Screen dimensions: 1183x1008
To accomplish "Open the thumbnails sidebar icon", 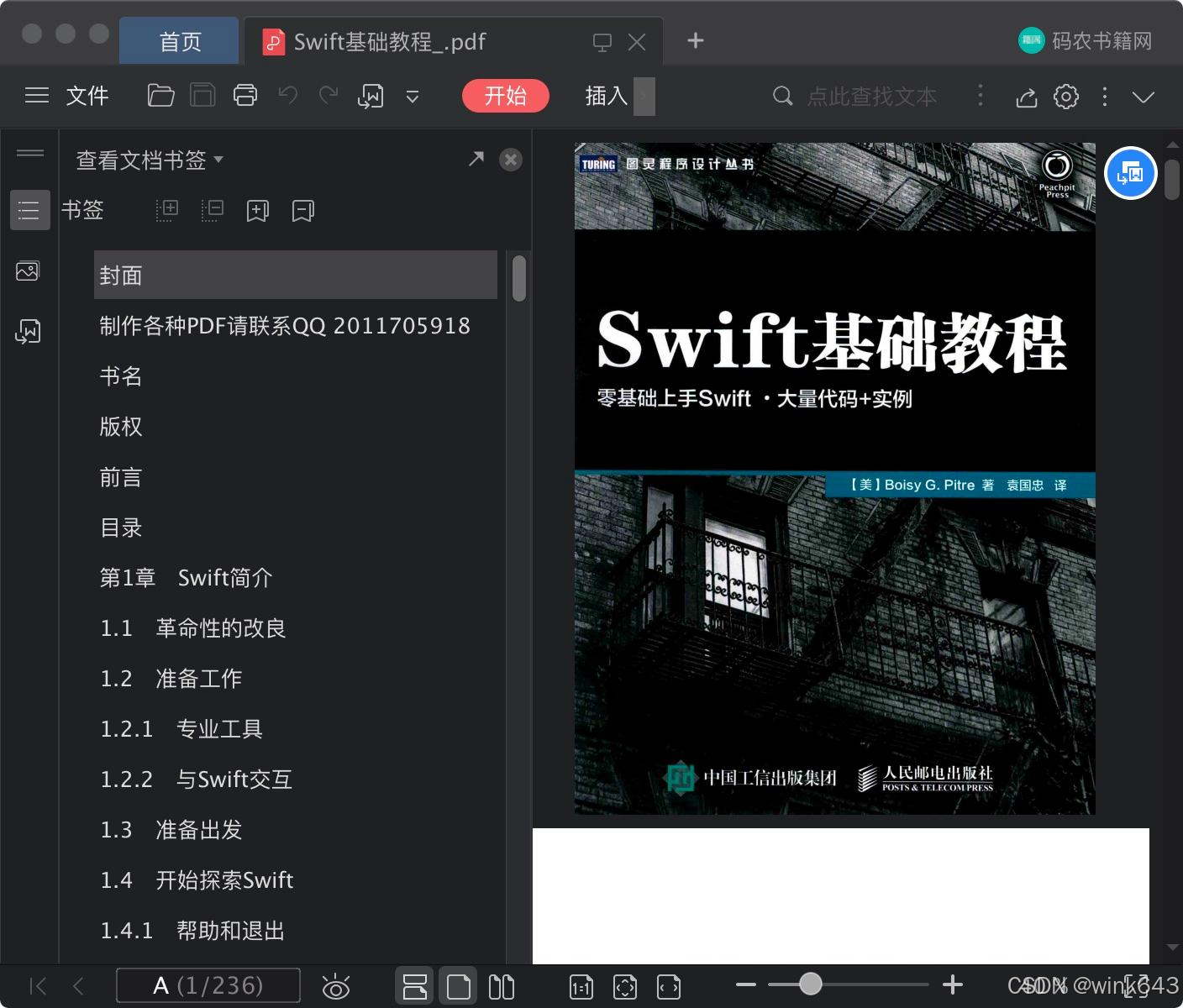I will pos(28,271).
